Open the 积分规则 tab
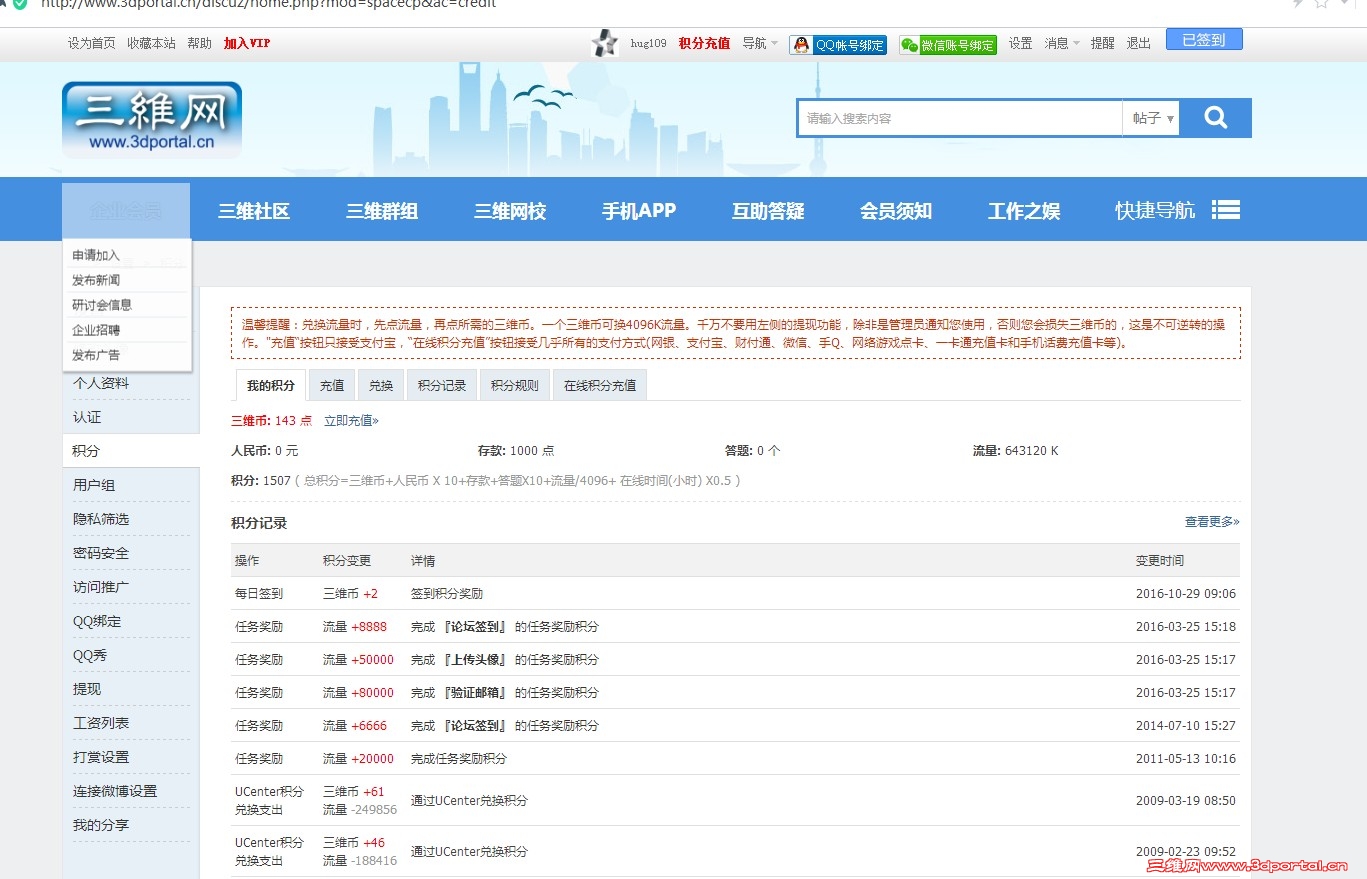Screen dimensions: 1367x879 pos(515,385)
